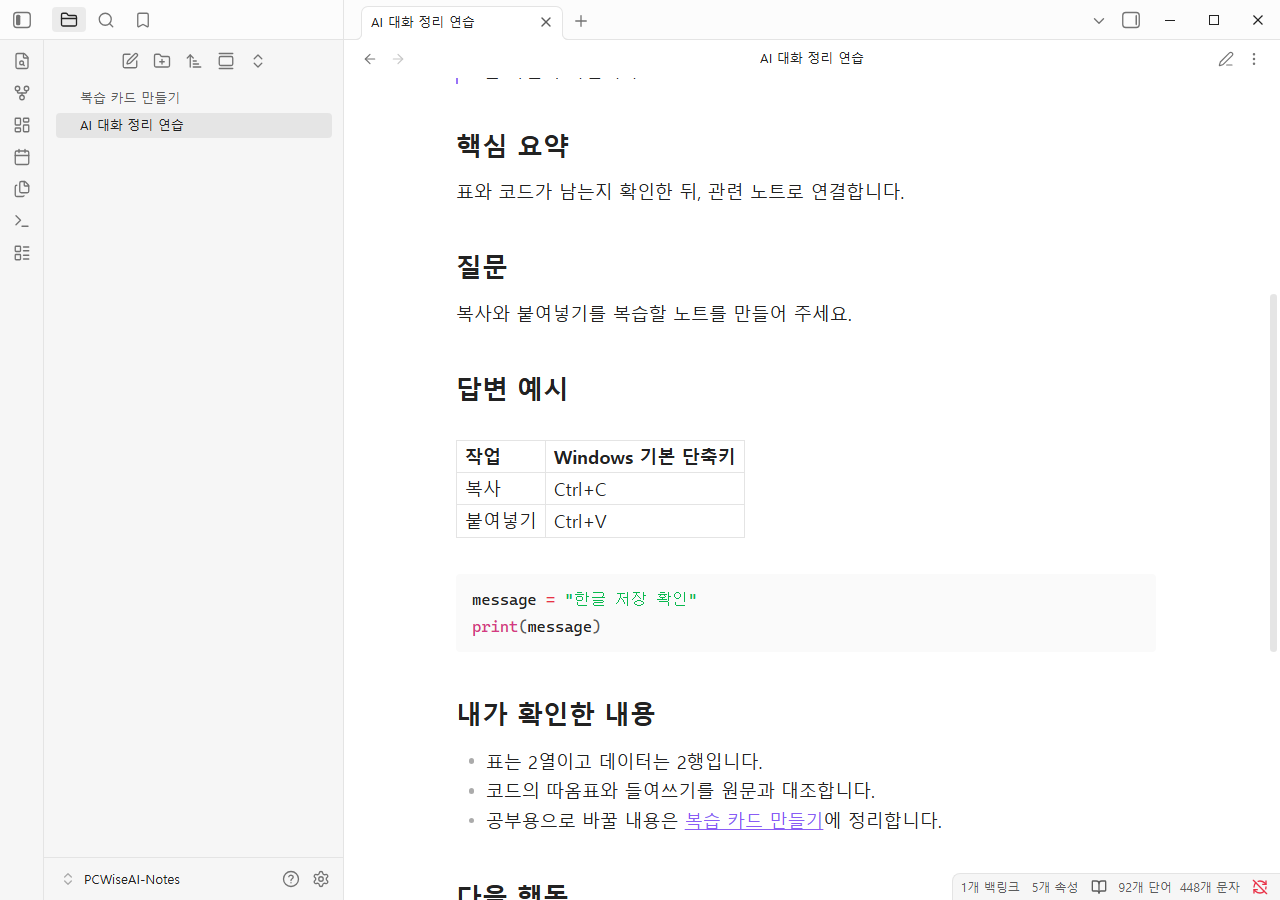Switch to editing mode pencil icon
The width and height of the screenshot is (1280, 900).
click(1226, 59)
